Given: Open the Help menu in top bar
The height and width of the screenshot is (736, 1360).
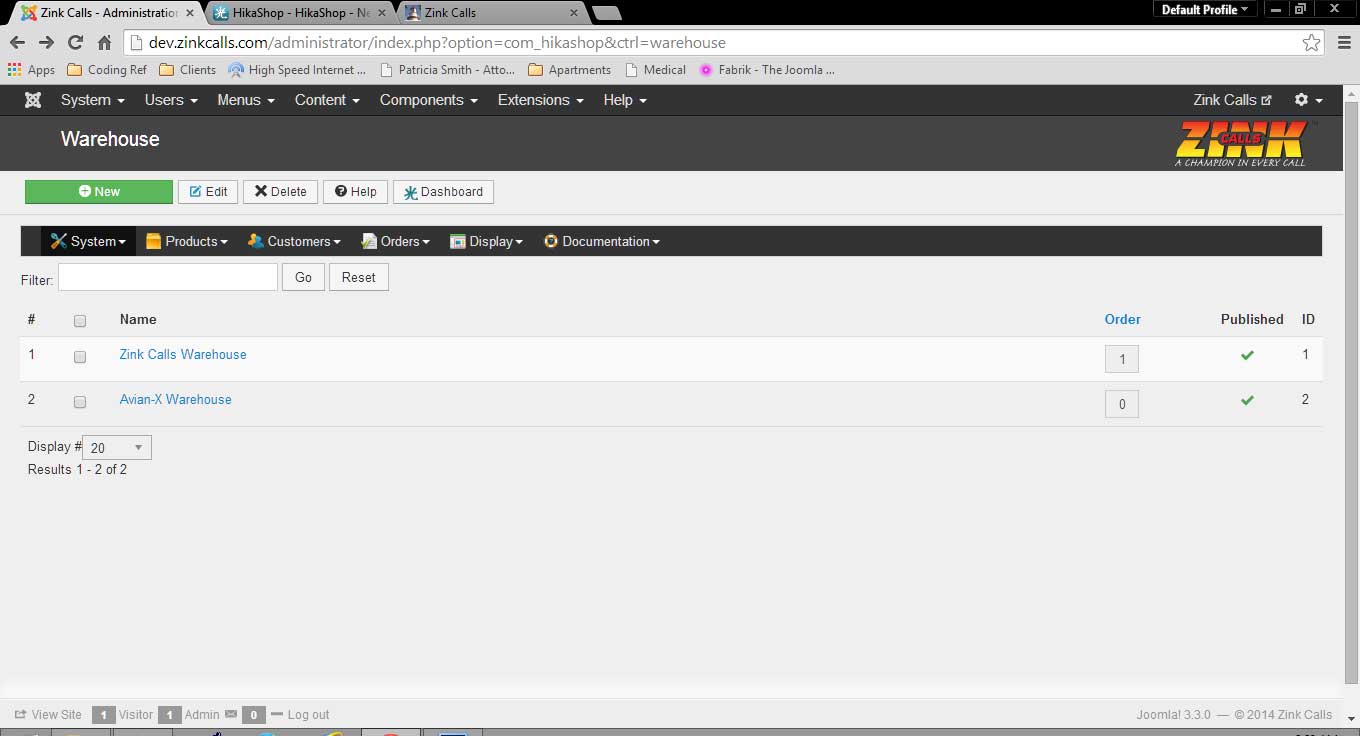Looking at the screenshot, I should click(x=625, y=100).
